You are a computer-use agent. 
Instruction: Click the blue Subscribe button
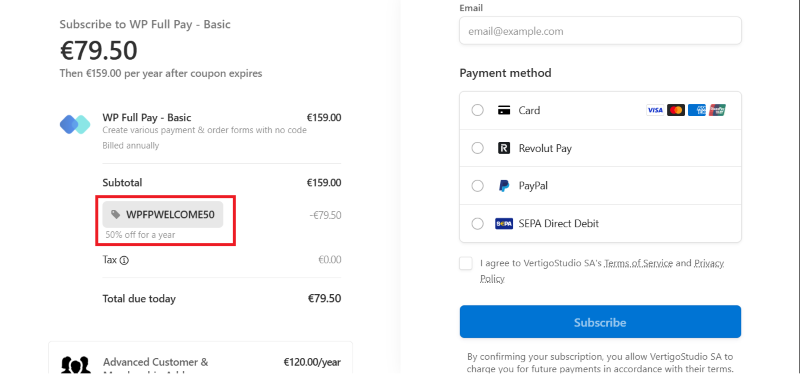[x=600, y=322]
